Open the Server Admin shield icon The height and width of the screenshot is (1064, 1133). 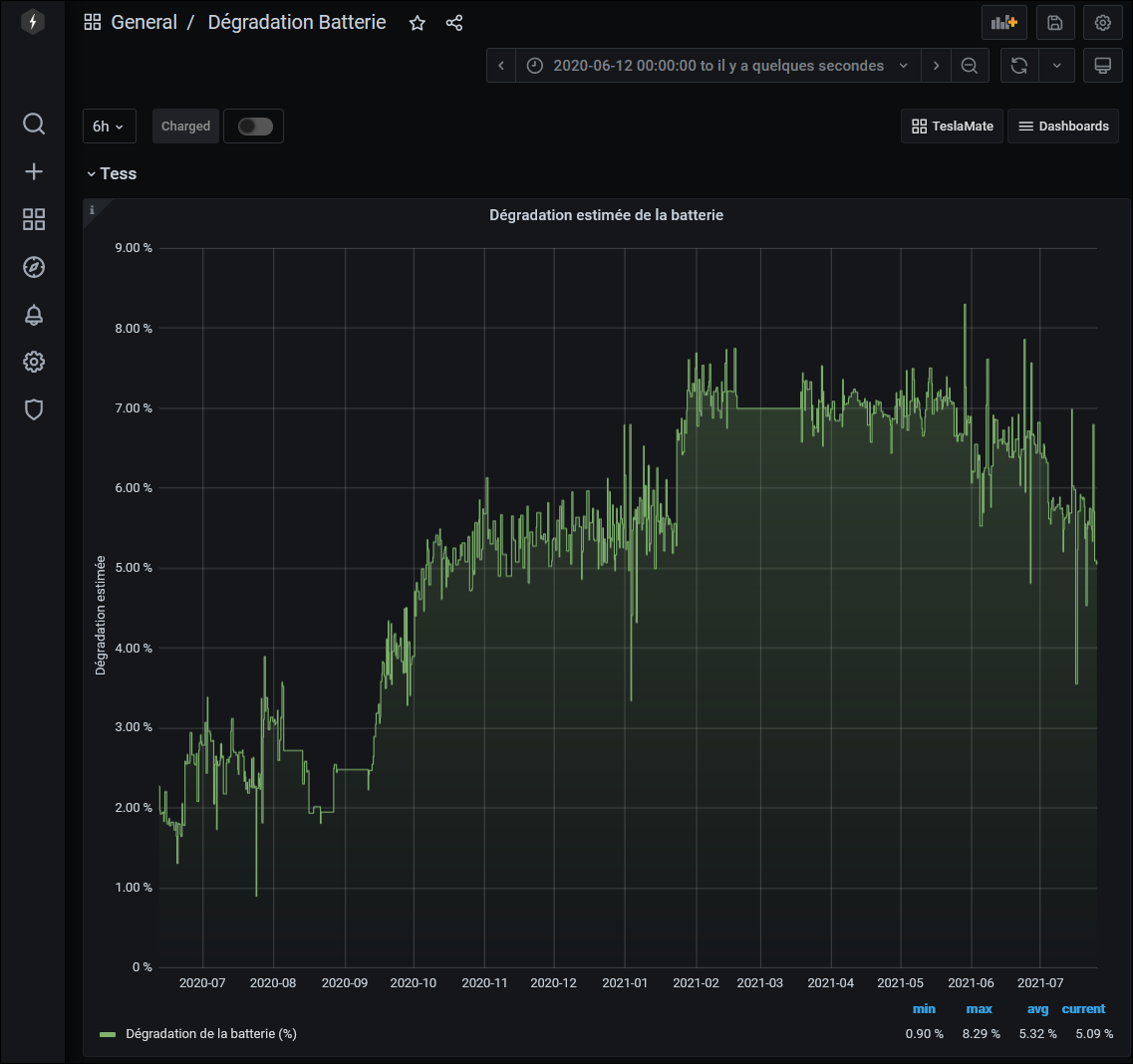33,409
